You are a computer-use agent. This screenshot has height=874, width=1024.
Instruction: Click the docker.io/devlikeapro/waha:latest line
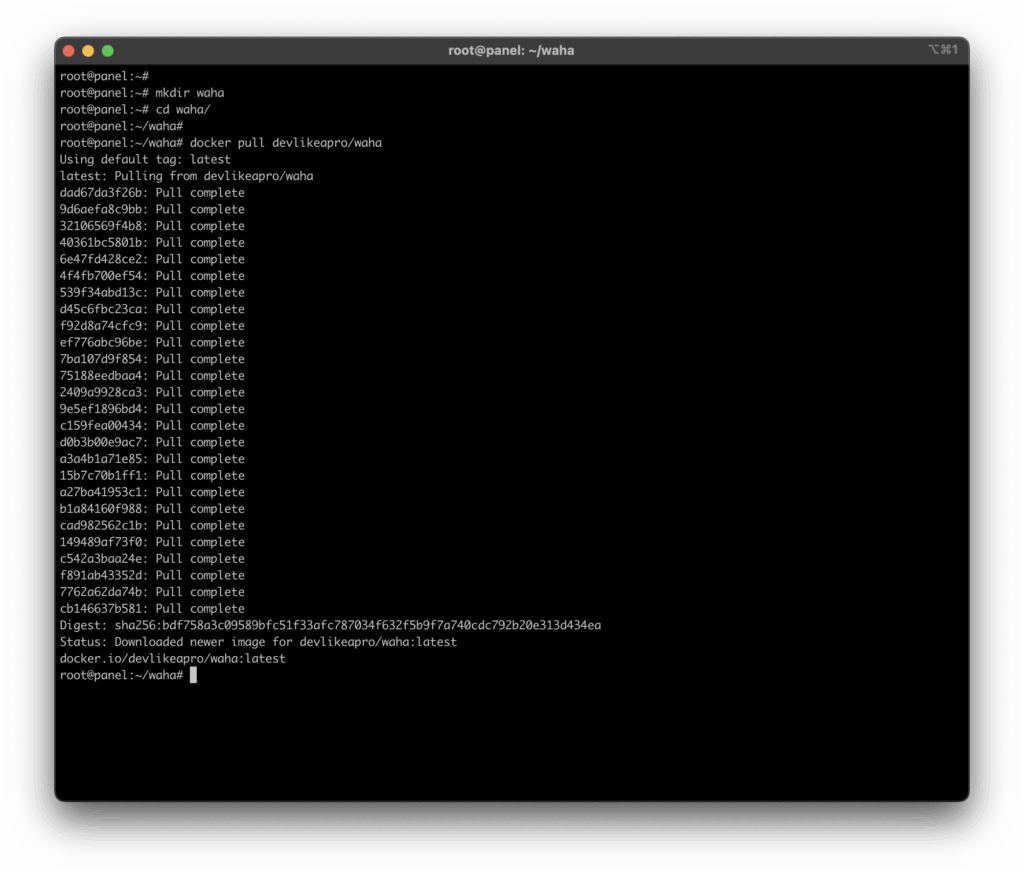pos(172,659)
